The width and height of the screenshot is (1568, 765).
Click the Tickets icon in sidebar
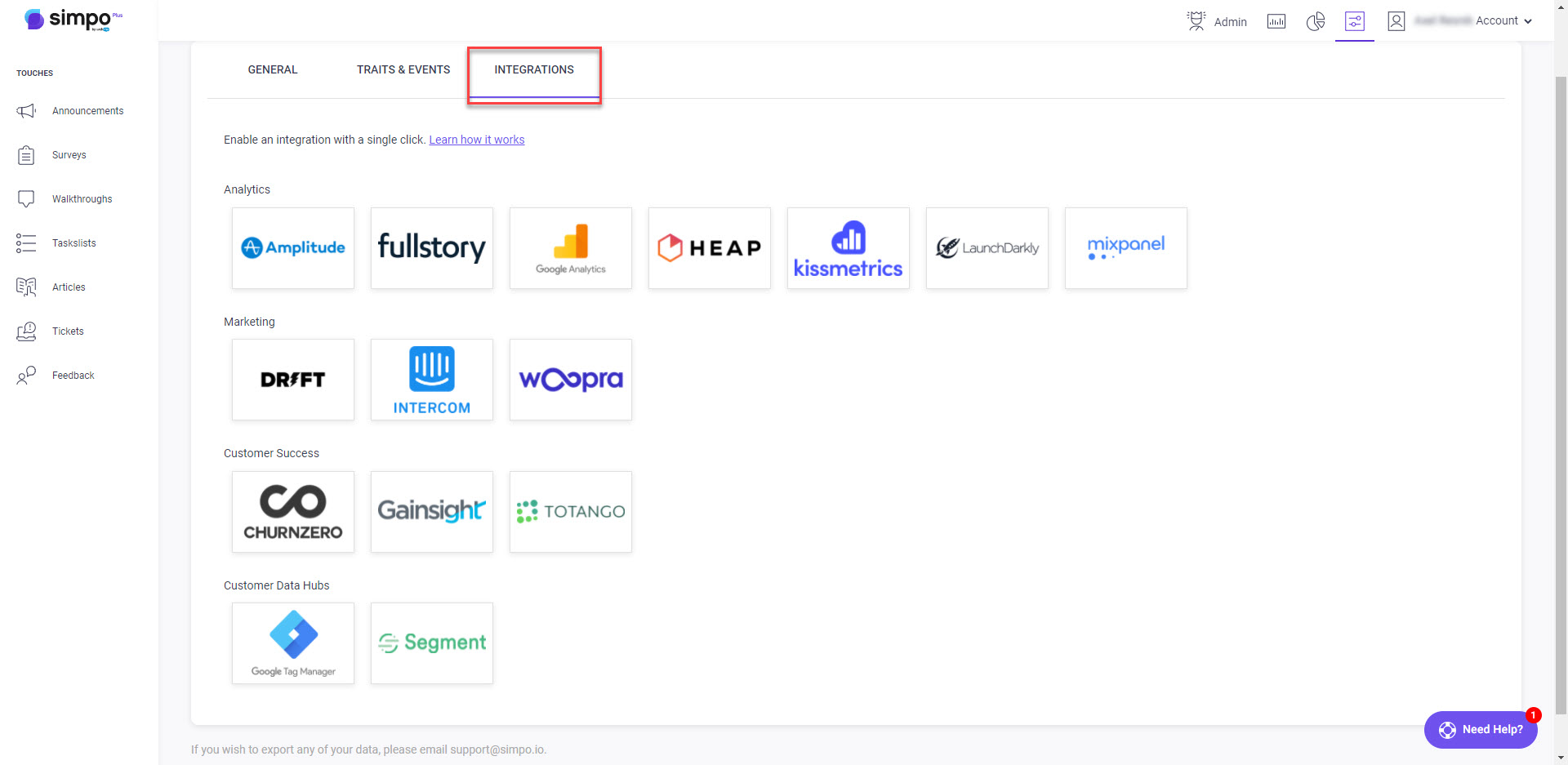(26, 331)
